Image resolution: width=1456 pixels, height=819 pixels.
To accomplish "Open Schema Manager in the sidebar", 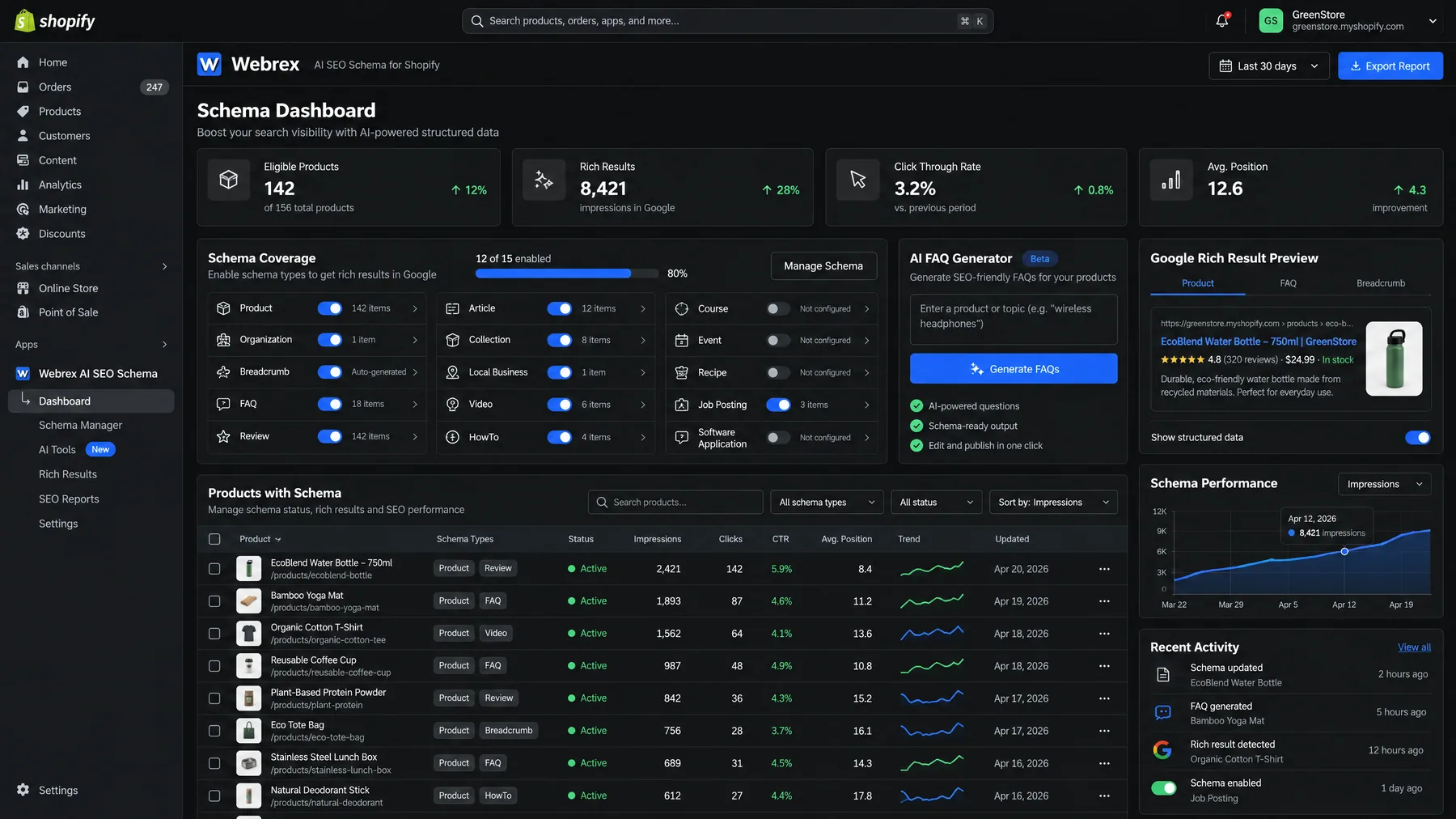I will point(80,425).
